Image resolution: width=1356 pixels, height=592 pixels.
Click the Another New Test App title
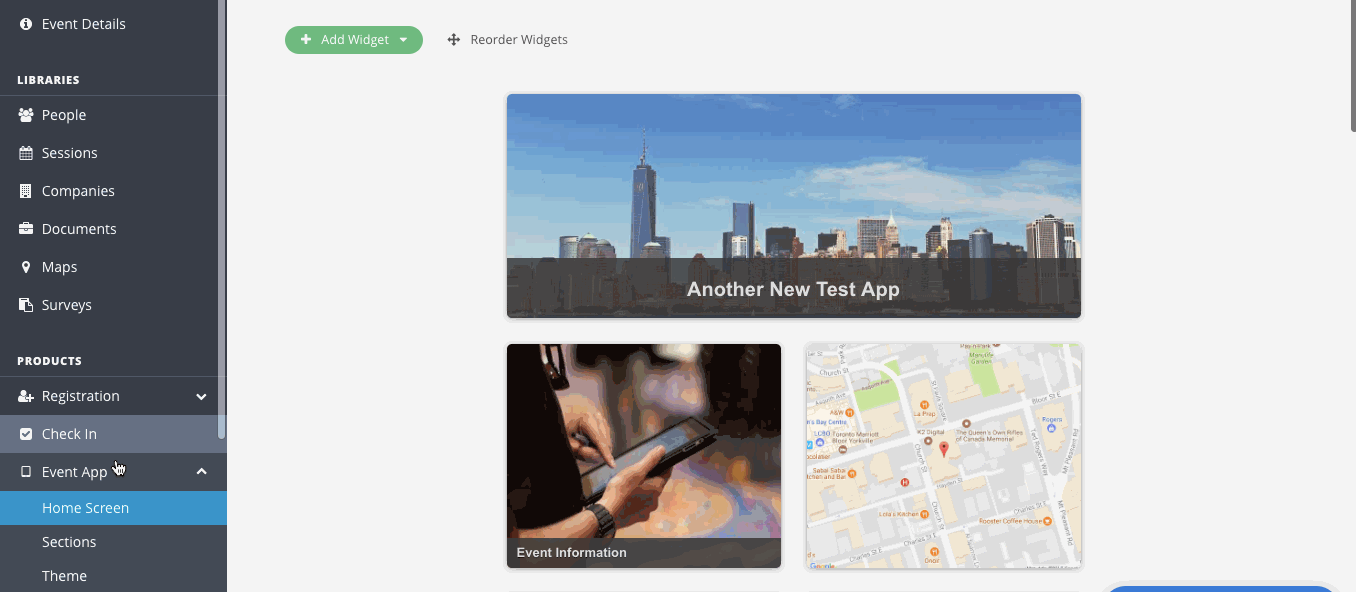793,290
